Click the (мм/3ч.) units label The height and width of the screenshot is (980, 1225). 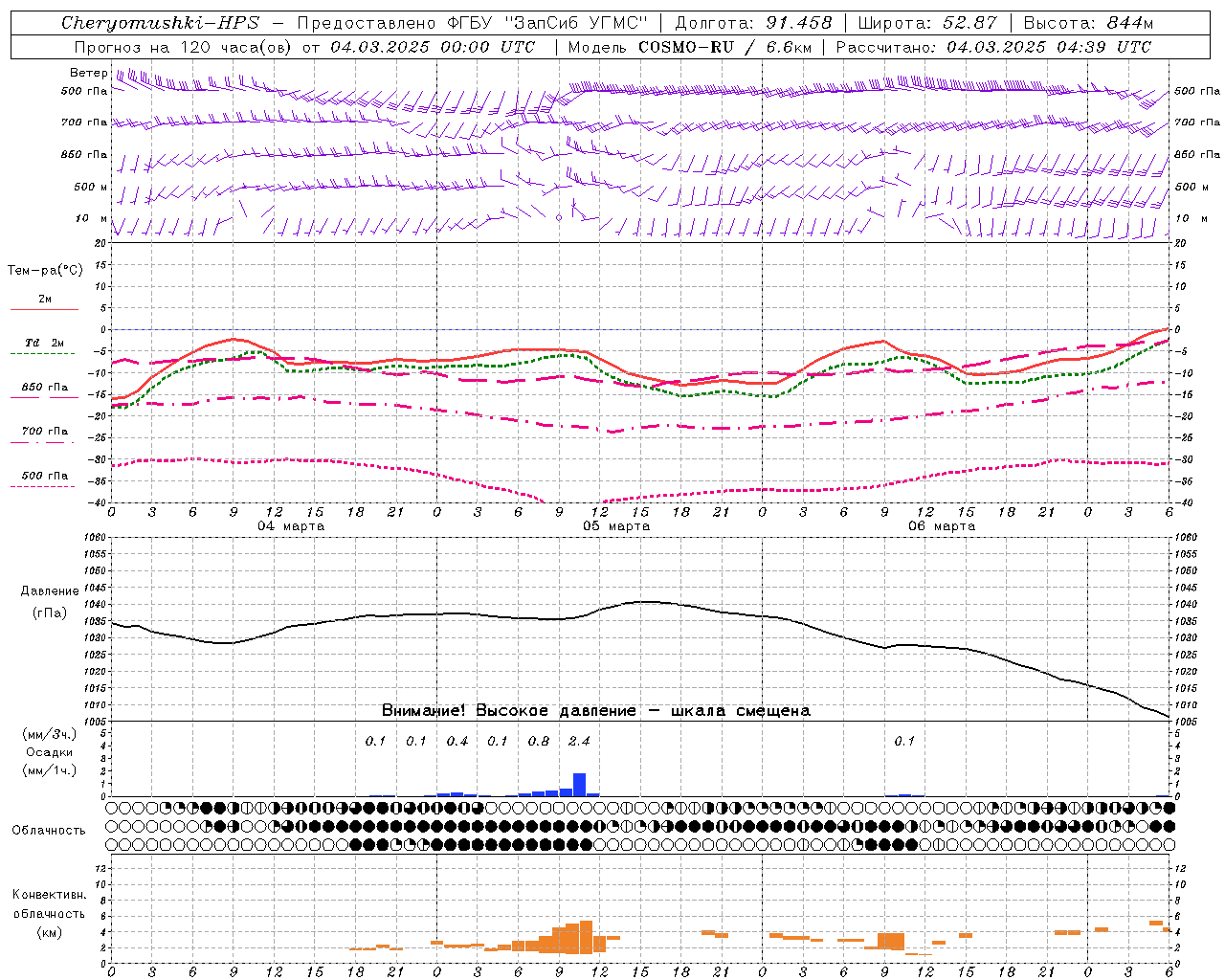[50, 734]
